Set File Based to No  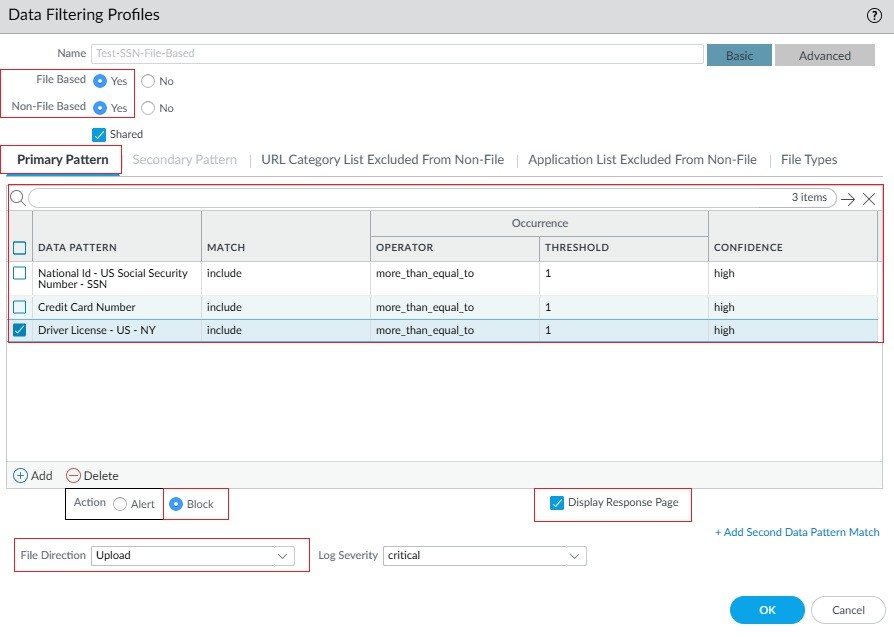tap(148, 81)
